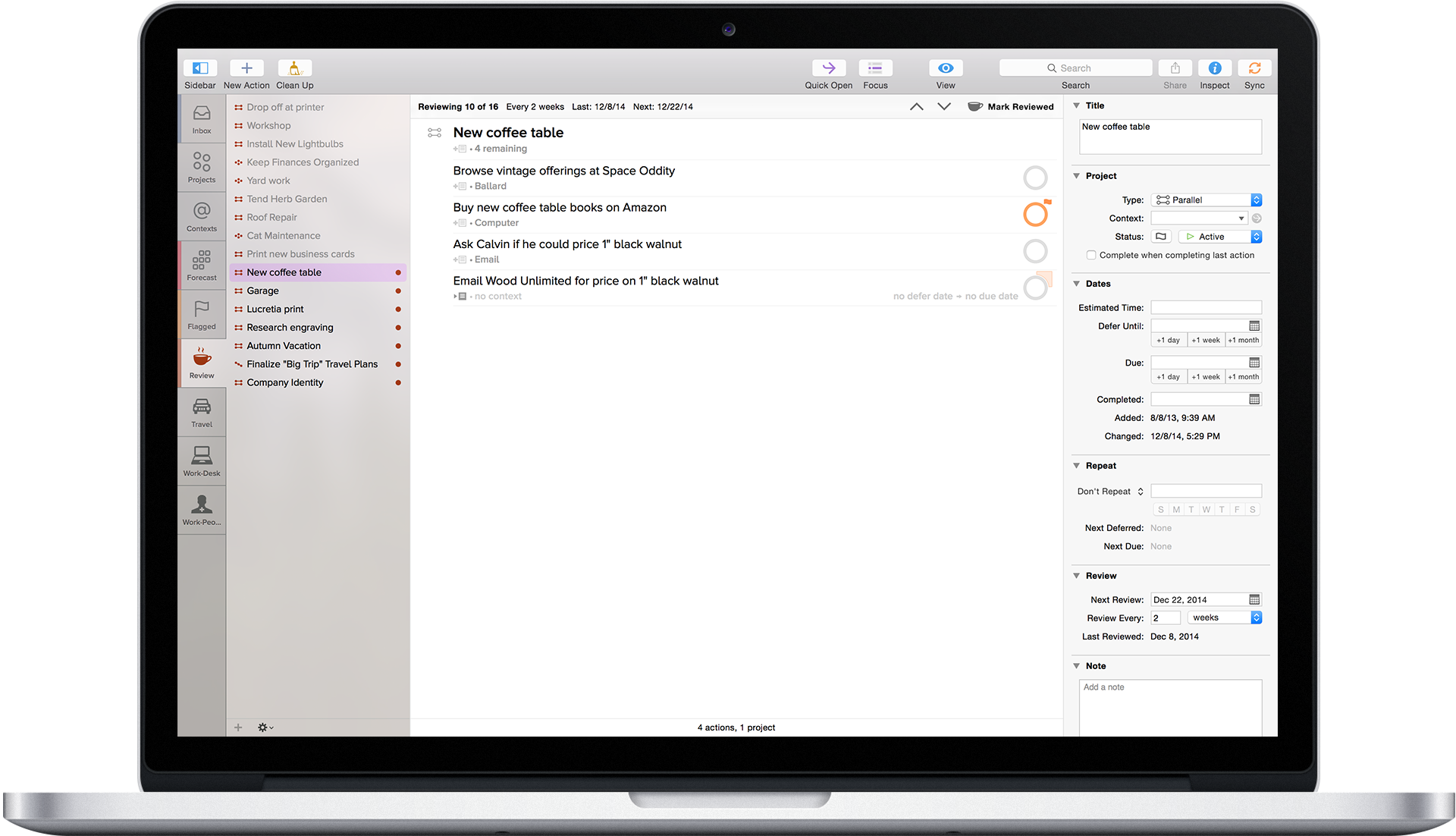Open the Flagged perspective tab
This screenshot has height=836, width=1456.
pos(202,314)
